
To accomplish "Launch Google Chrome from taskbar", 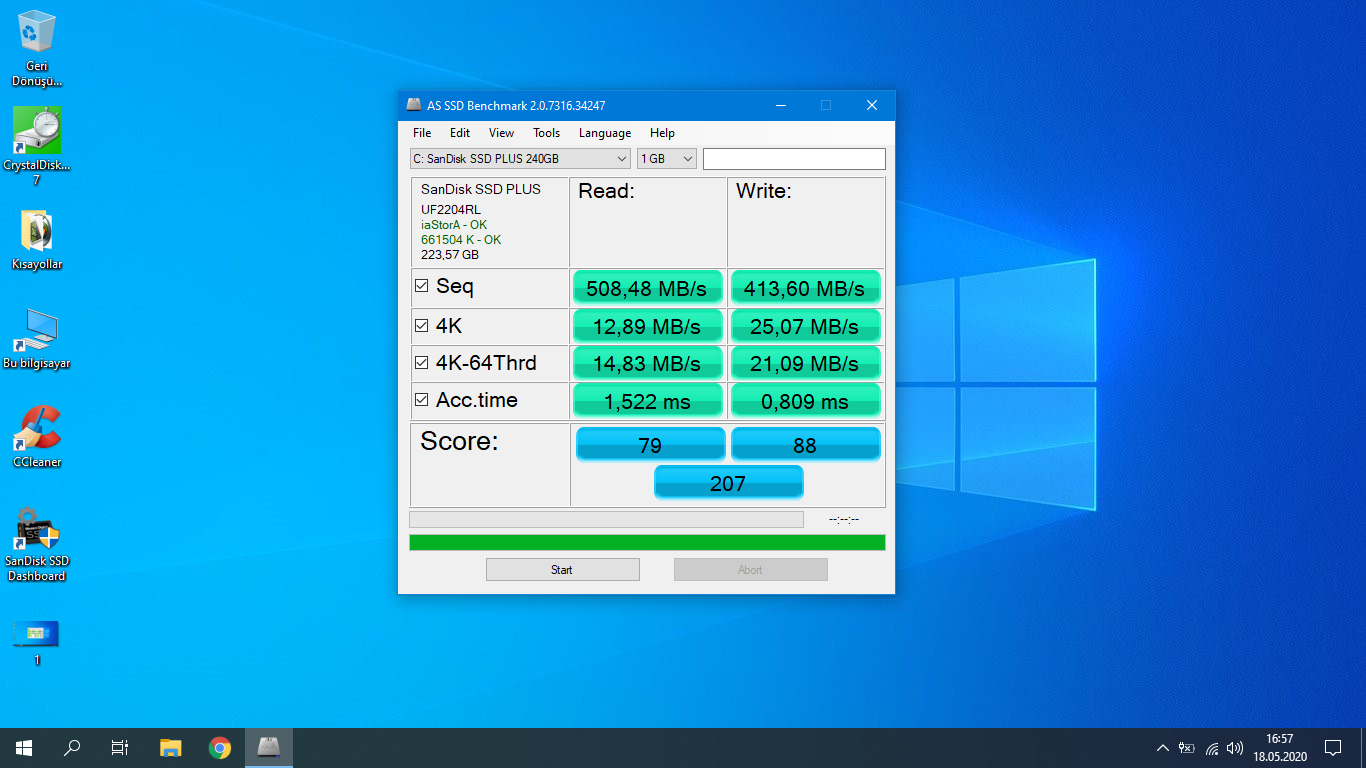I will click(x=220, y=748).
